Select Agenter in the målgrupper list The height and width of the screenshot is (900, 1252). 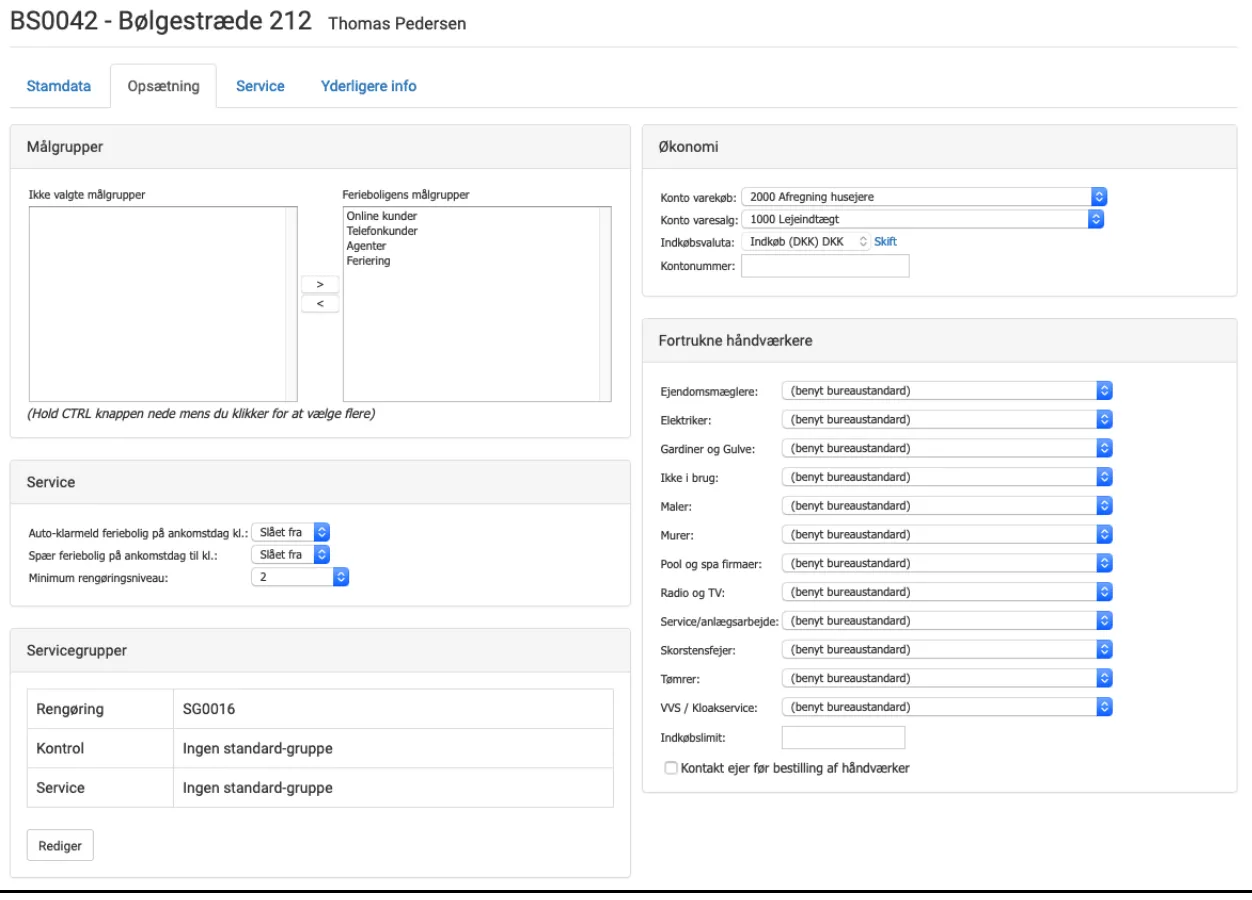(367, 246)
